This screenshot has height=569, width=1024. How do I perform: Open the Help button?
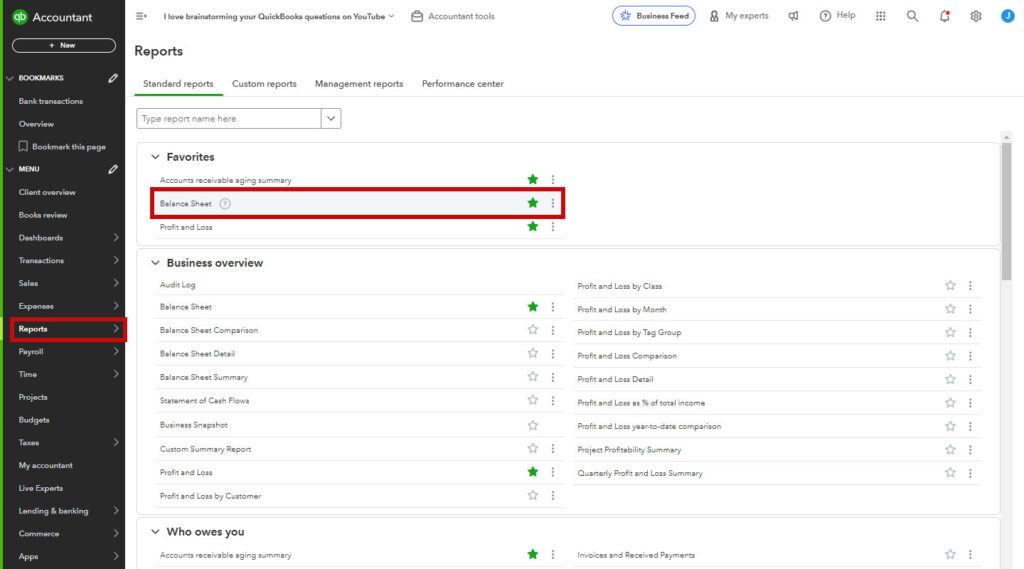click(x=837, y=16)
